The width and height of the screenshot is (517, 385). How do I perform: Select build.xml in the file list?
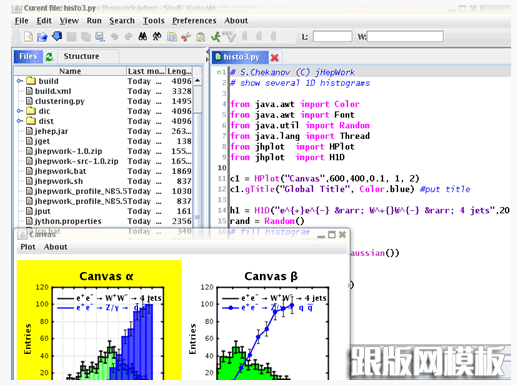pos(53,91)
